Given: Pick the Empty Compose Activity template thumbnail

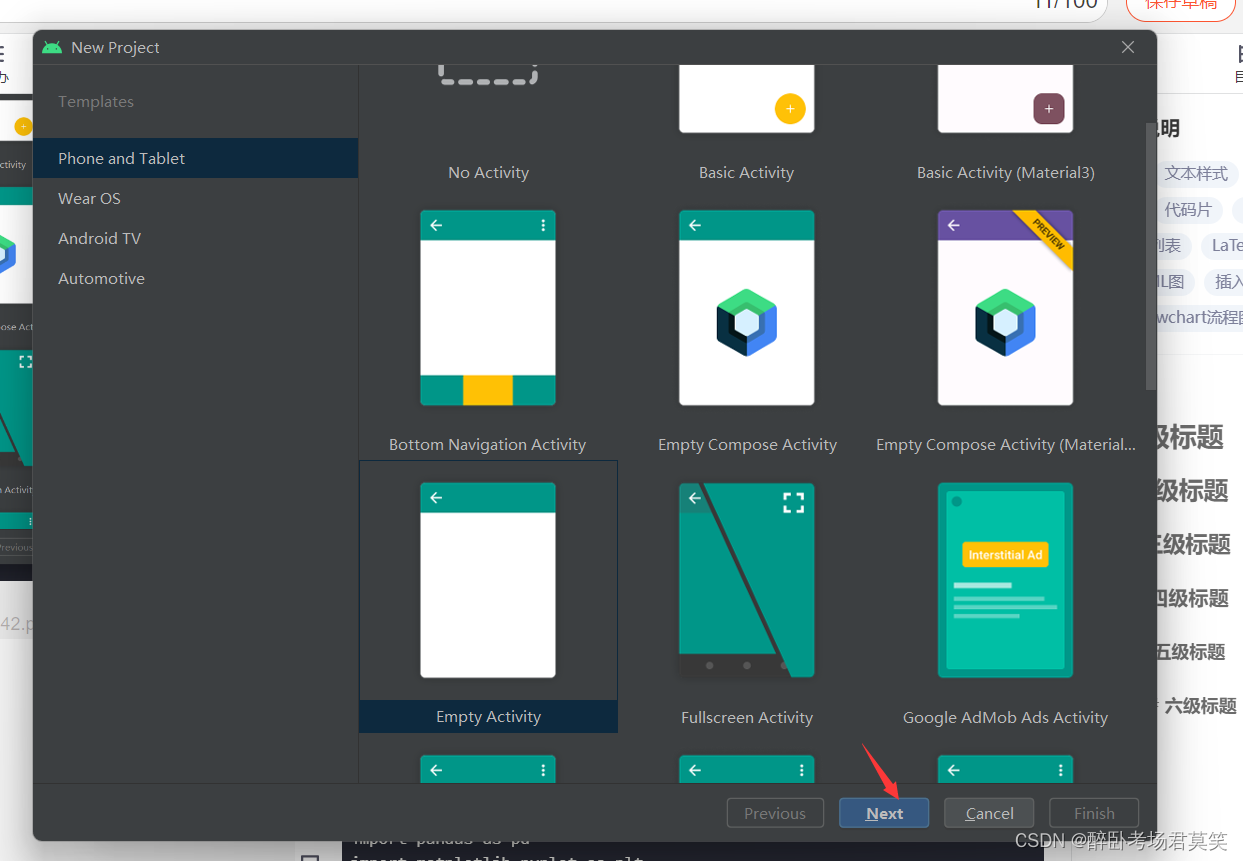Looking at the screenshot, I should [746, 308].
